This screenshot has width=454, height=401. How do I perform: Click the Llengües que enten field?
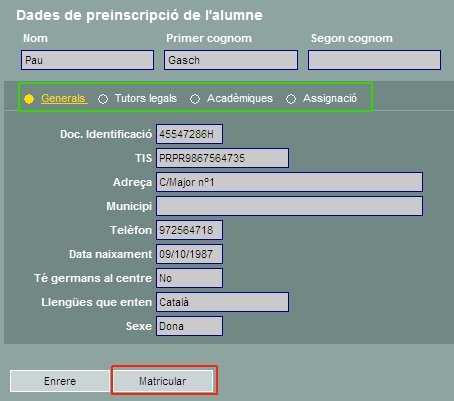(x=222, y=302)
